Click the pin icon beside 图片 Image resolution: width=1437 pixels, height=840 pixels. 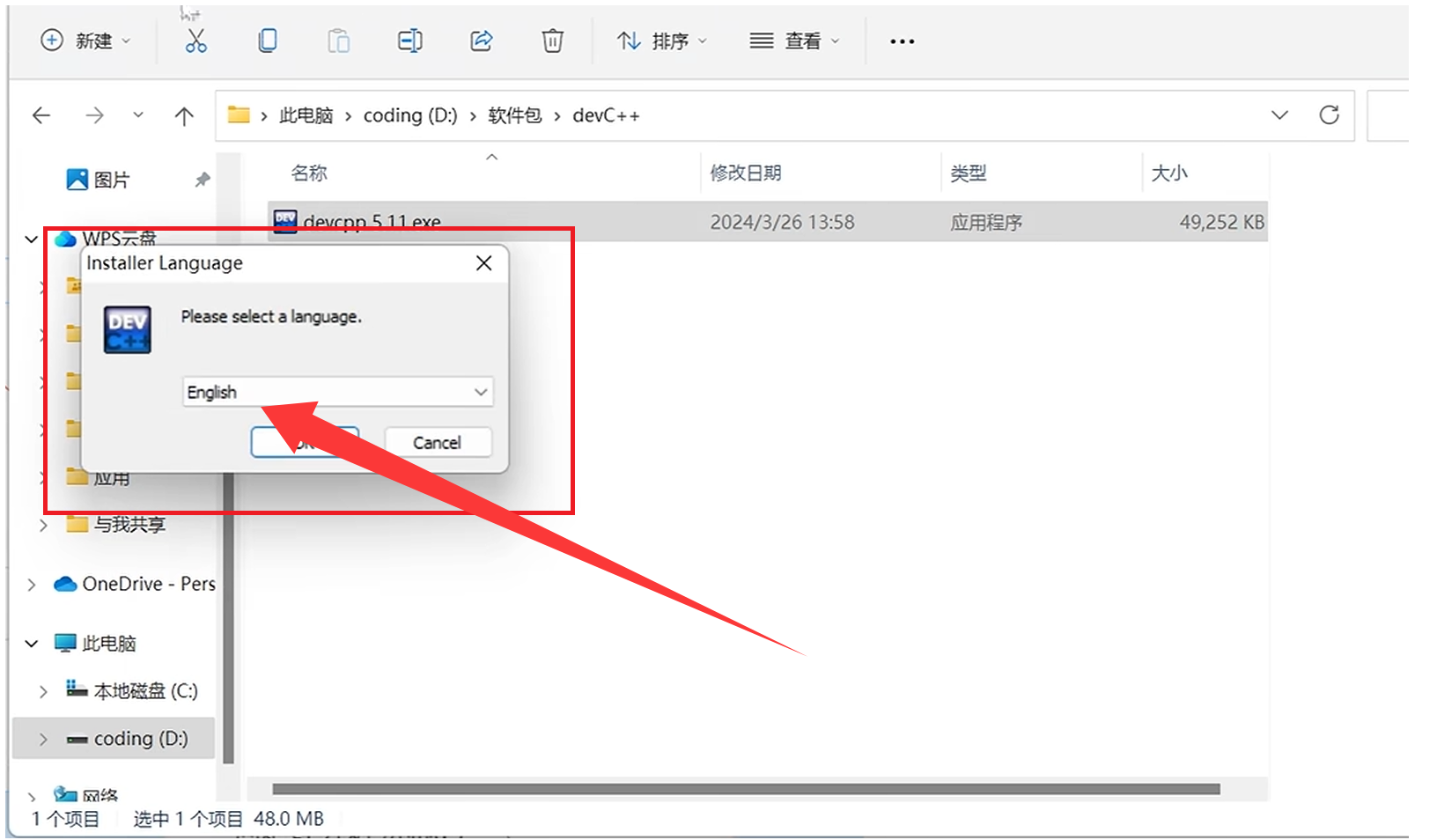(203, 180)
